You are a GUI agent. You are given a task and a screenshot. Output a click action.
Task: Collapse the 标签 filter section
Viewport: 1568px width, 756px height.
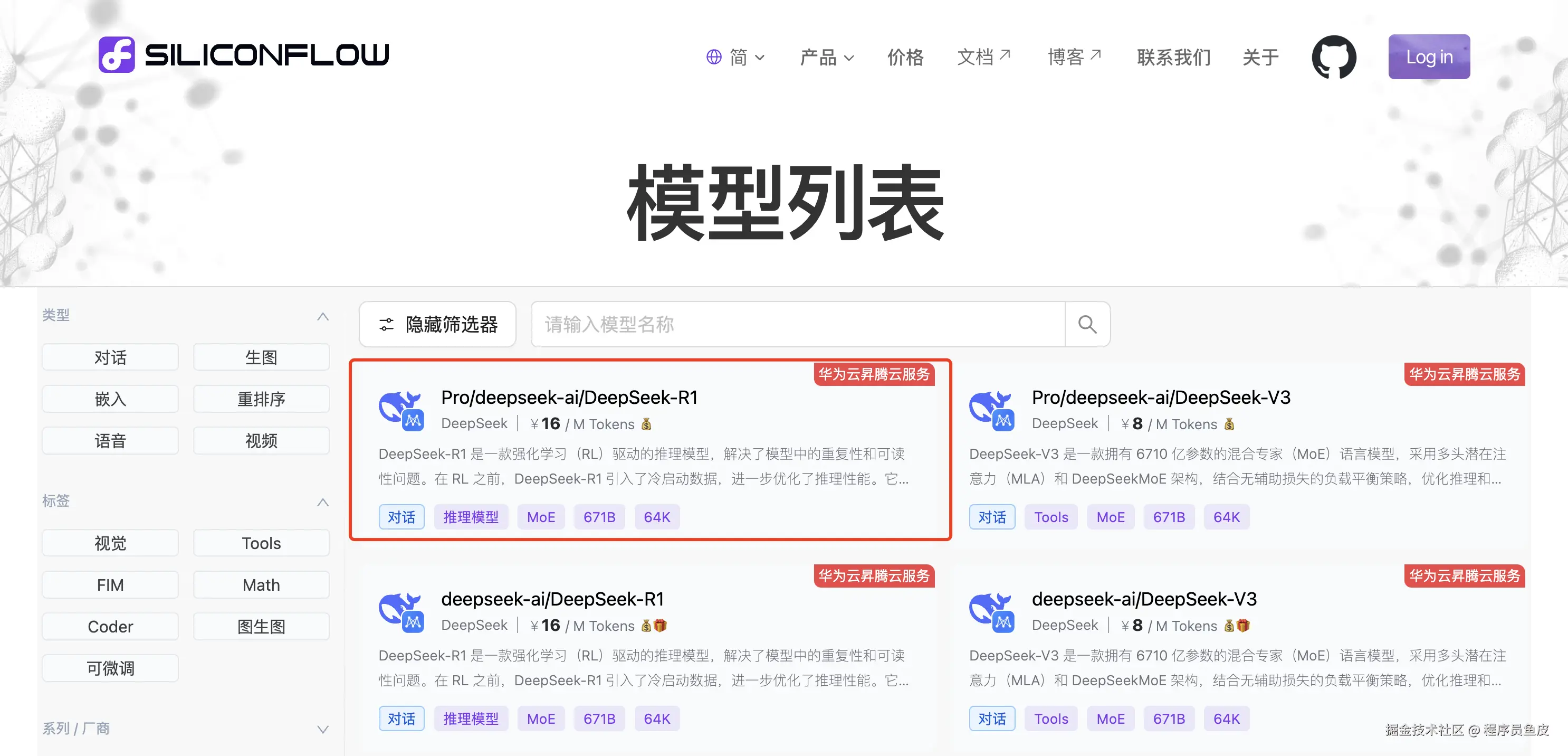coord(322,502)
